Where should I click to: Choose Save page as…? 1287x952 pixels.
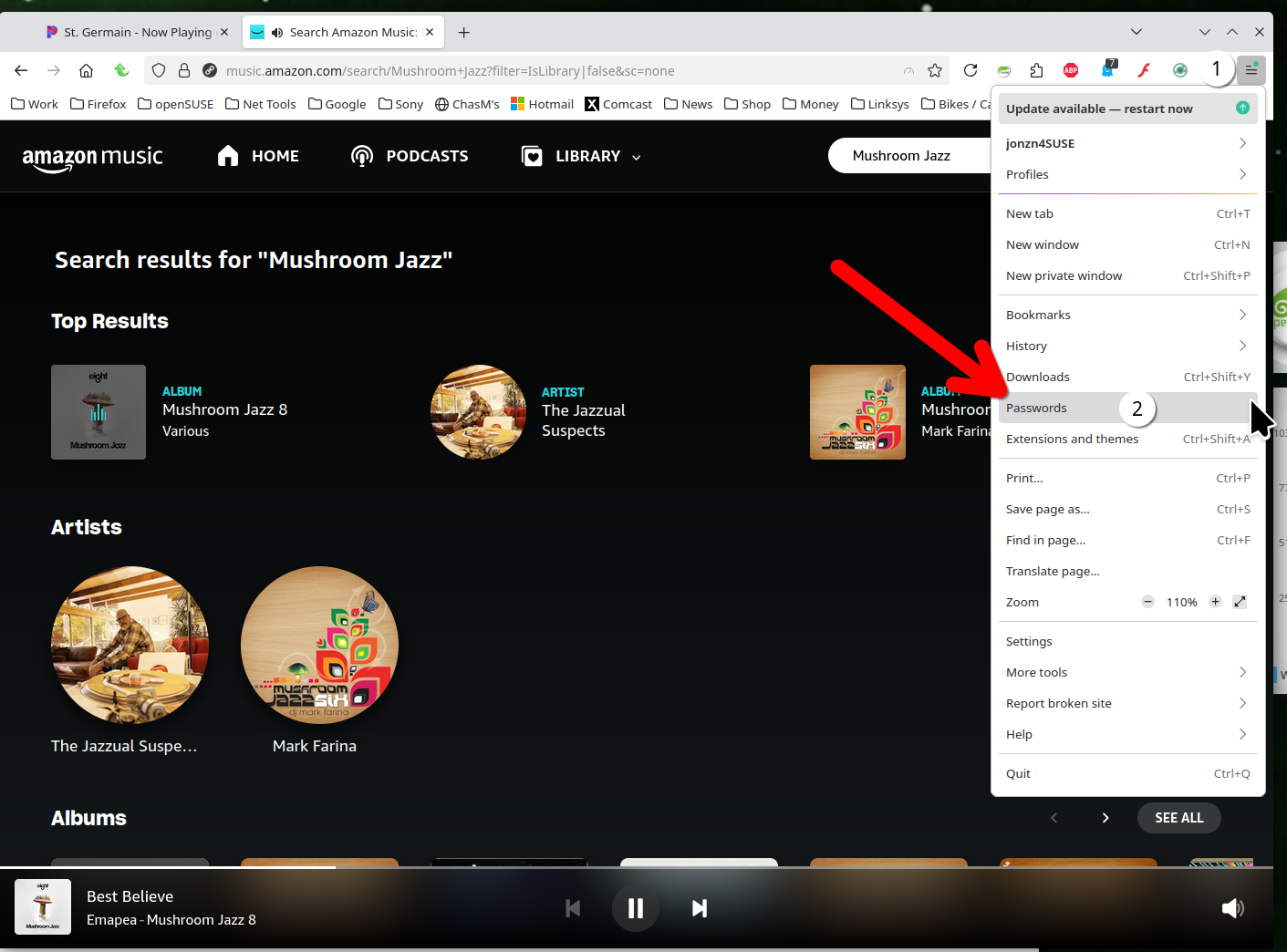pos(1127,509)
